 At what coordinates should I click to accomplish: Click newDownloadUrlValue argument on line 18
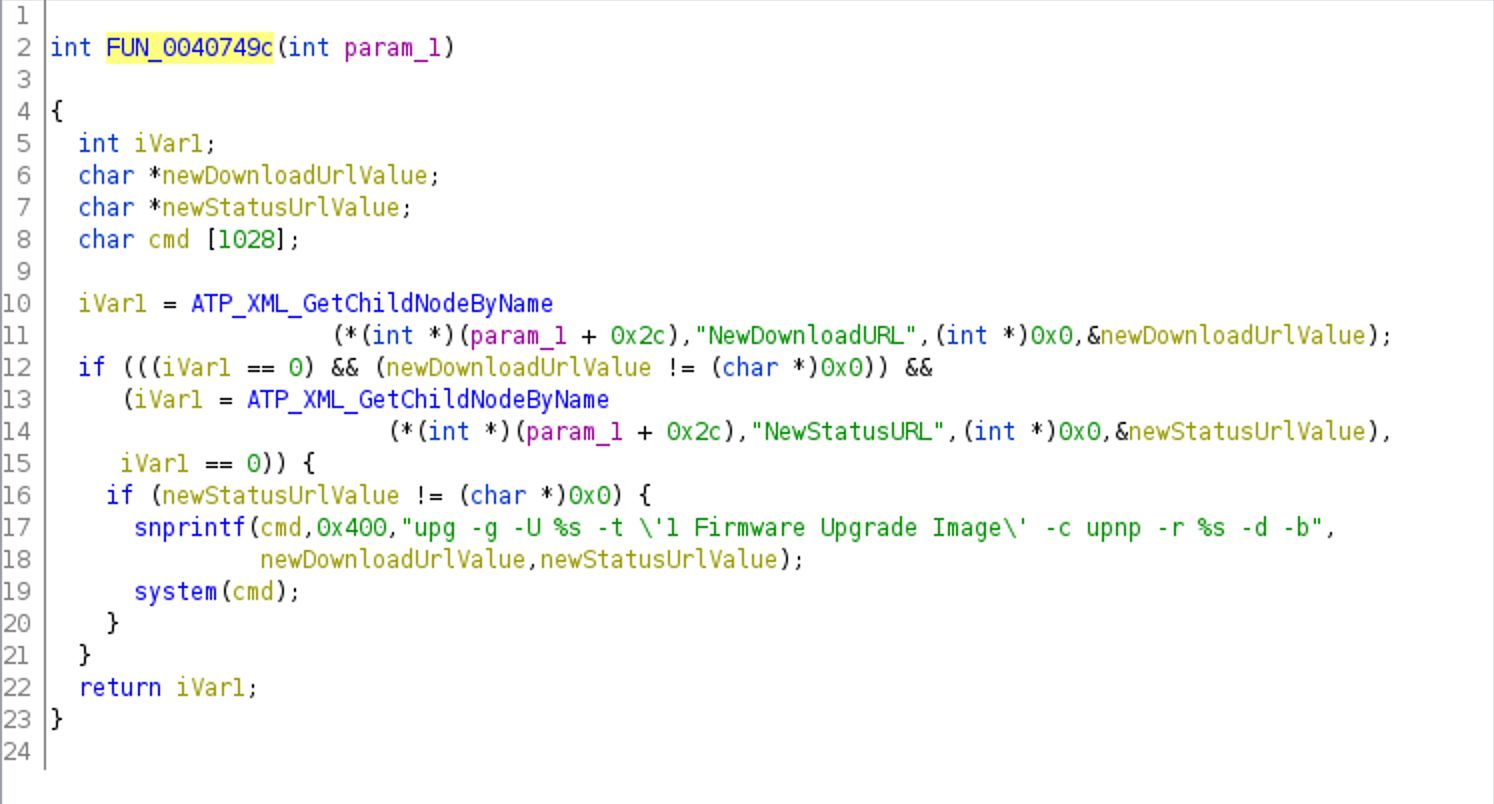(393, 559)
